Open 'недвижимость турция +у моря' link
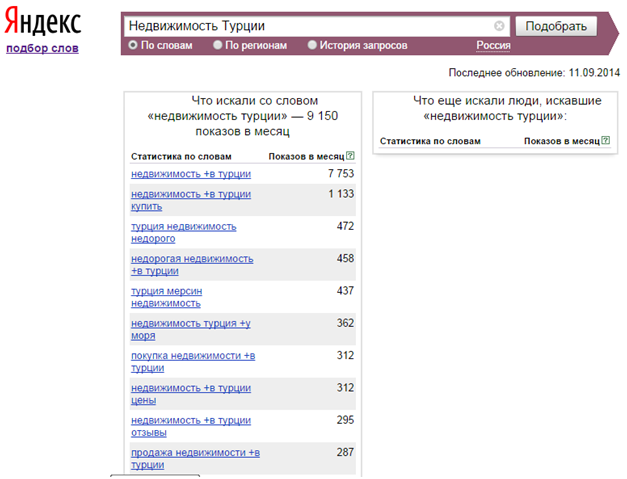 pos(191,329)
